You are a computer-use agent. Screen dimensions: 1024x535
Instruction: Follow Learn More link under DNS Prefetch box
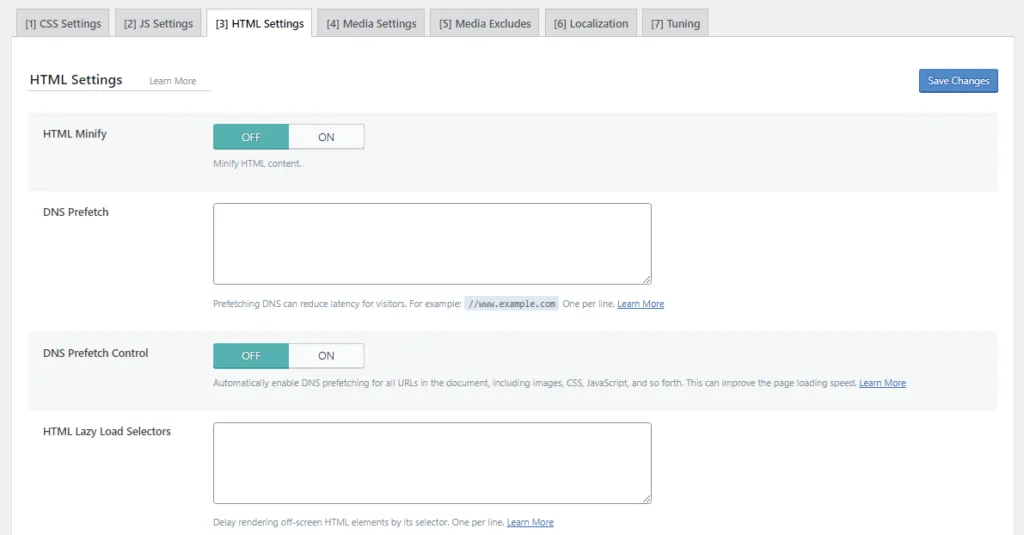point(640,304)
